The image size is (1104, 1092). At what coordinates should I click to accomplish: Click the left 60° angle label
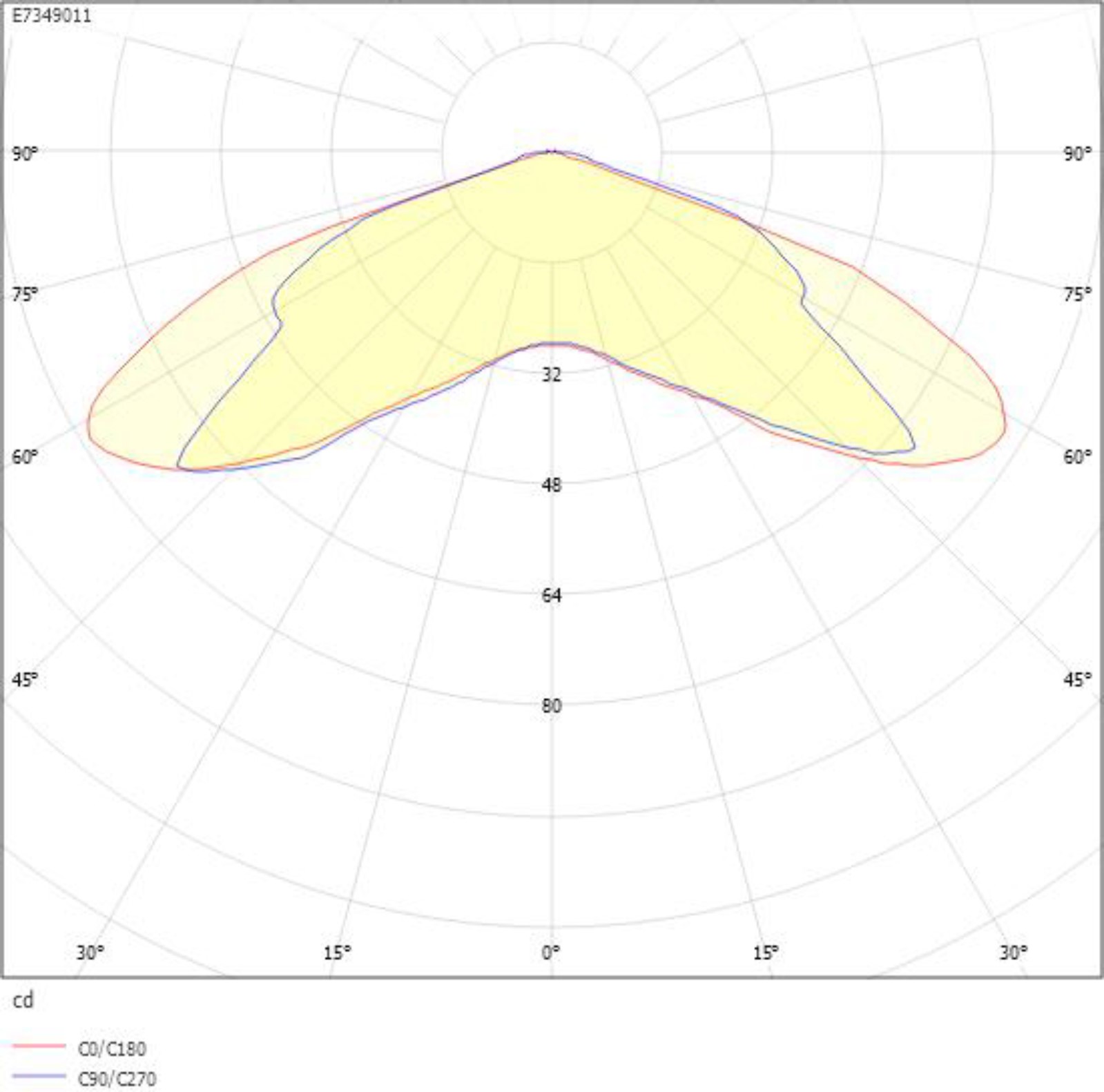click(x=25, y=457)
